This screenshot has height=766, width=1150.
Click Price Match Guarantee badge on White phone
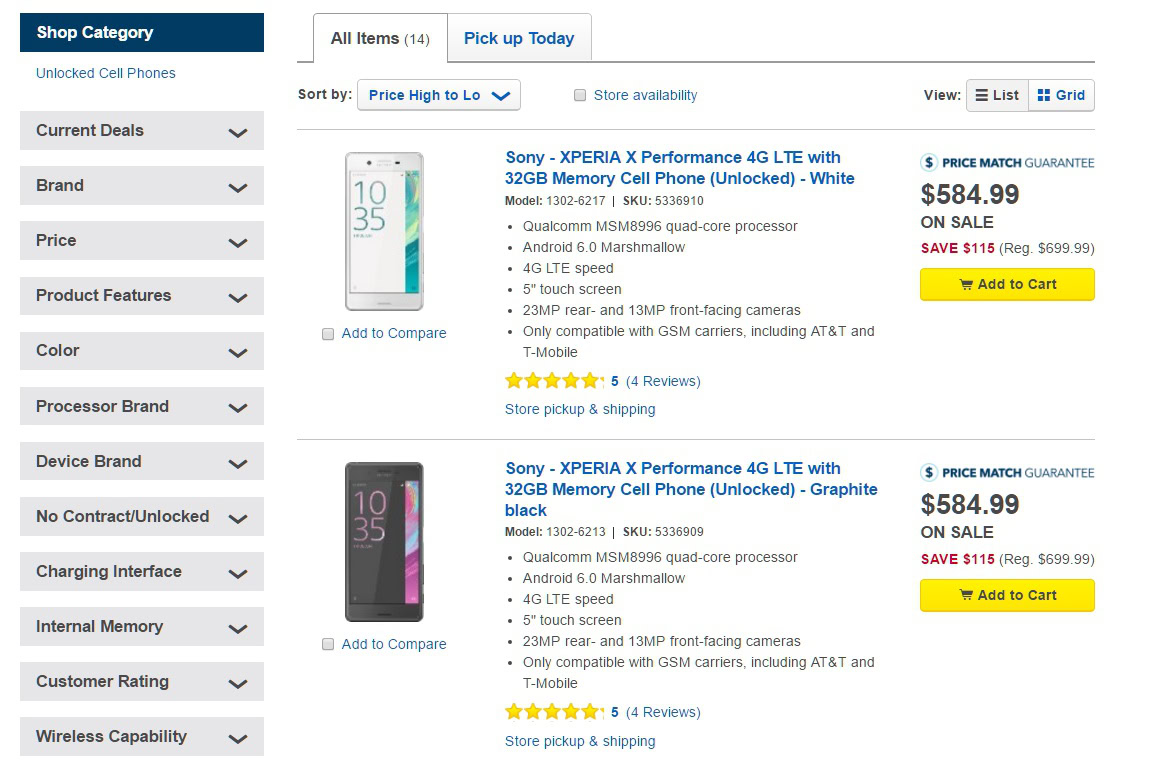[1007, 162]
